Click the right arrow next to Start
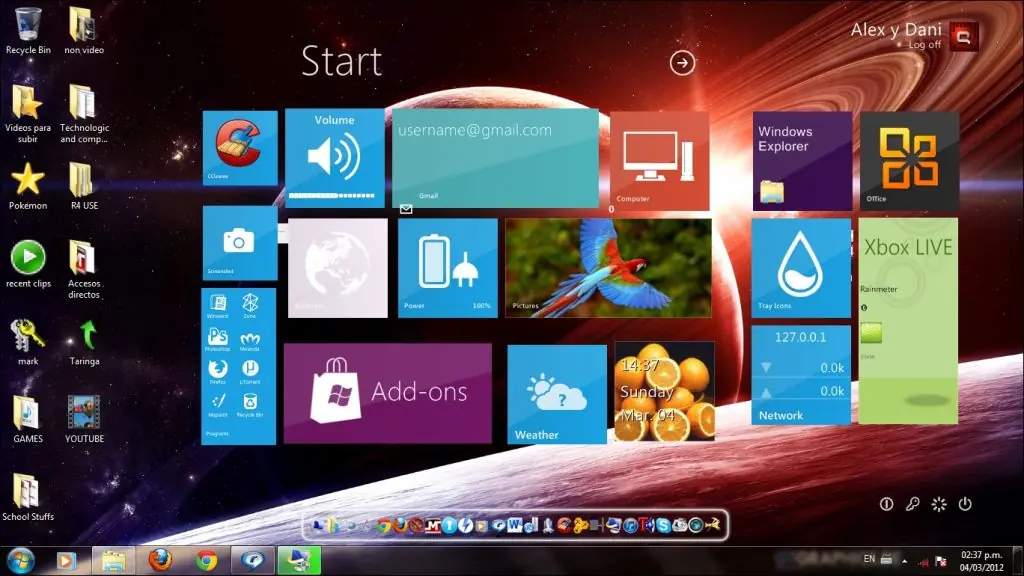 click(682, 63)
